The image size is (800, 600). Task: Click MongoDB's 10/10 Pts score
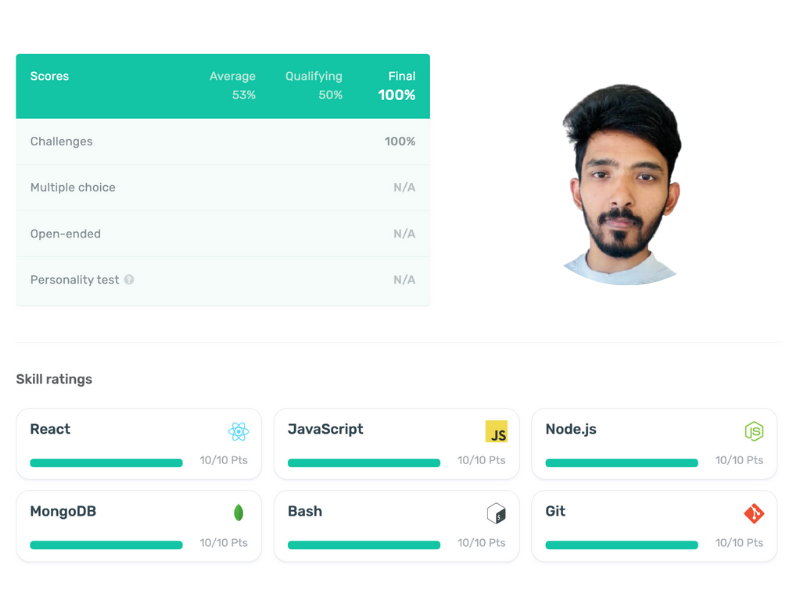pyautogui.click(x=223, y=543)
